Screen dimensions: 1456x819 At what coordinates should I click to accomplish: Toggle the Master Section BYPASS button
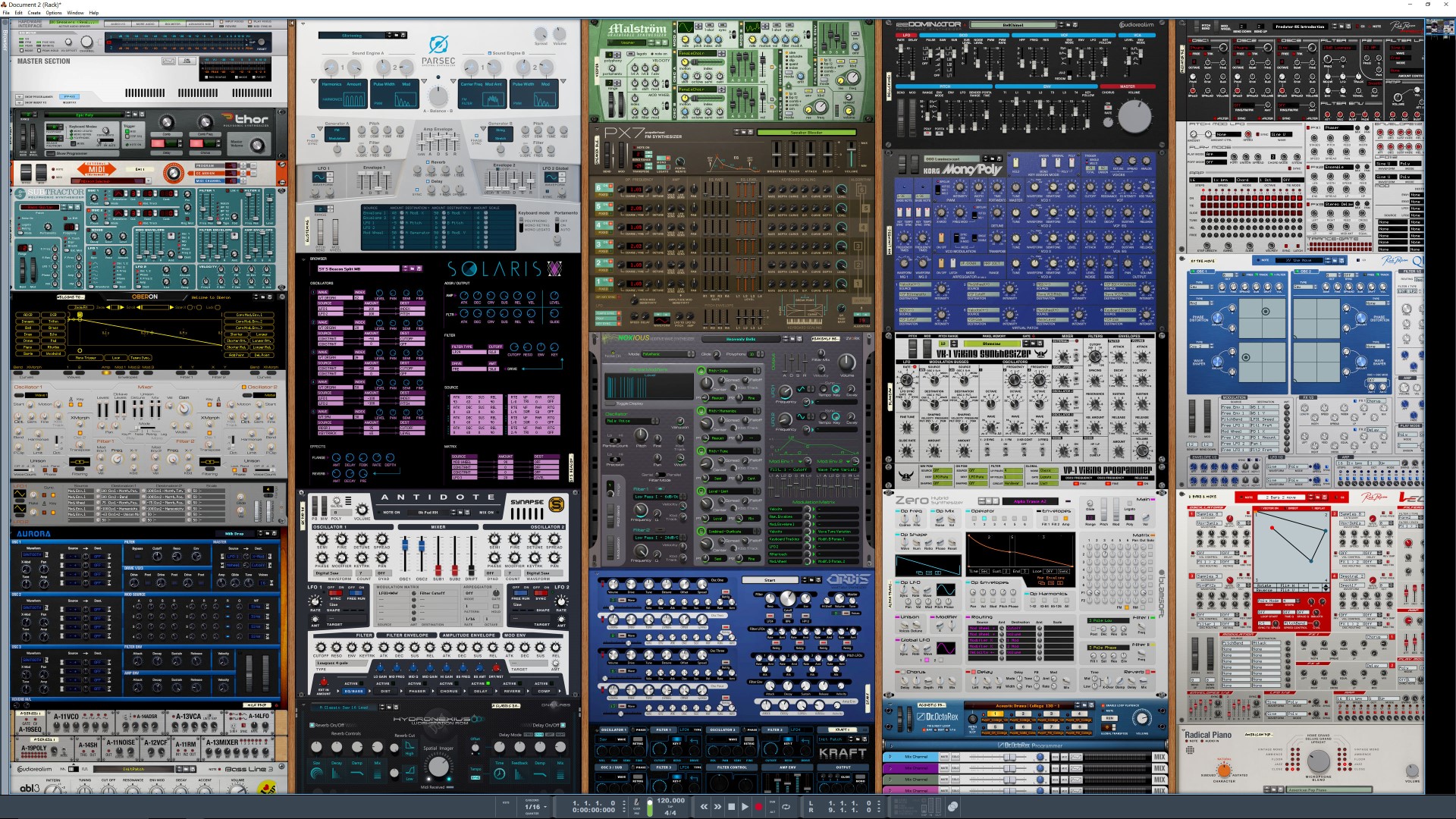tap(69, 96)
